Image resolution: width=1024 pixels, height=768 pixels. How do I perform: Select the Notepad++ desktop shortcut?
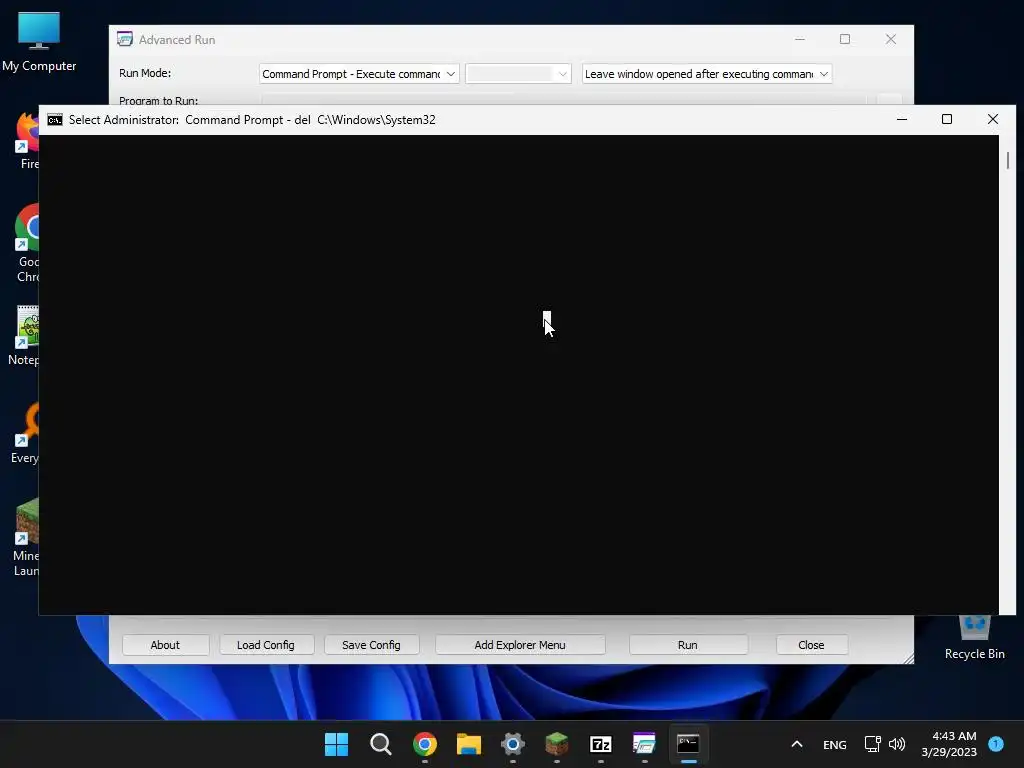point(24,335)
